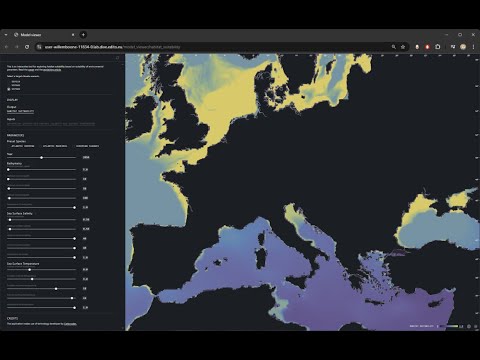The height and width of the screenshot is (360, 480).
Task: Click the zoom magnifier icon in address bar
Action: tap(394, 47)
